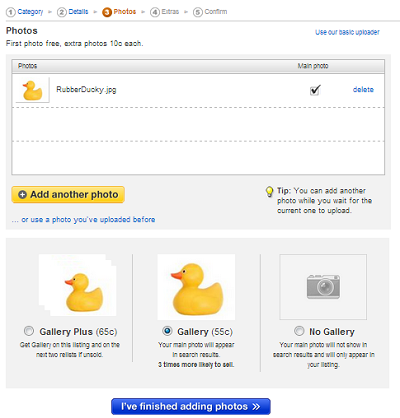Select the Gallery (55c) radio option
Screen dimensions: 400x418
[167, 331]
